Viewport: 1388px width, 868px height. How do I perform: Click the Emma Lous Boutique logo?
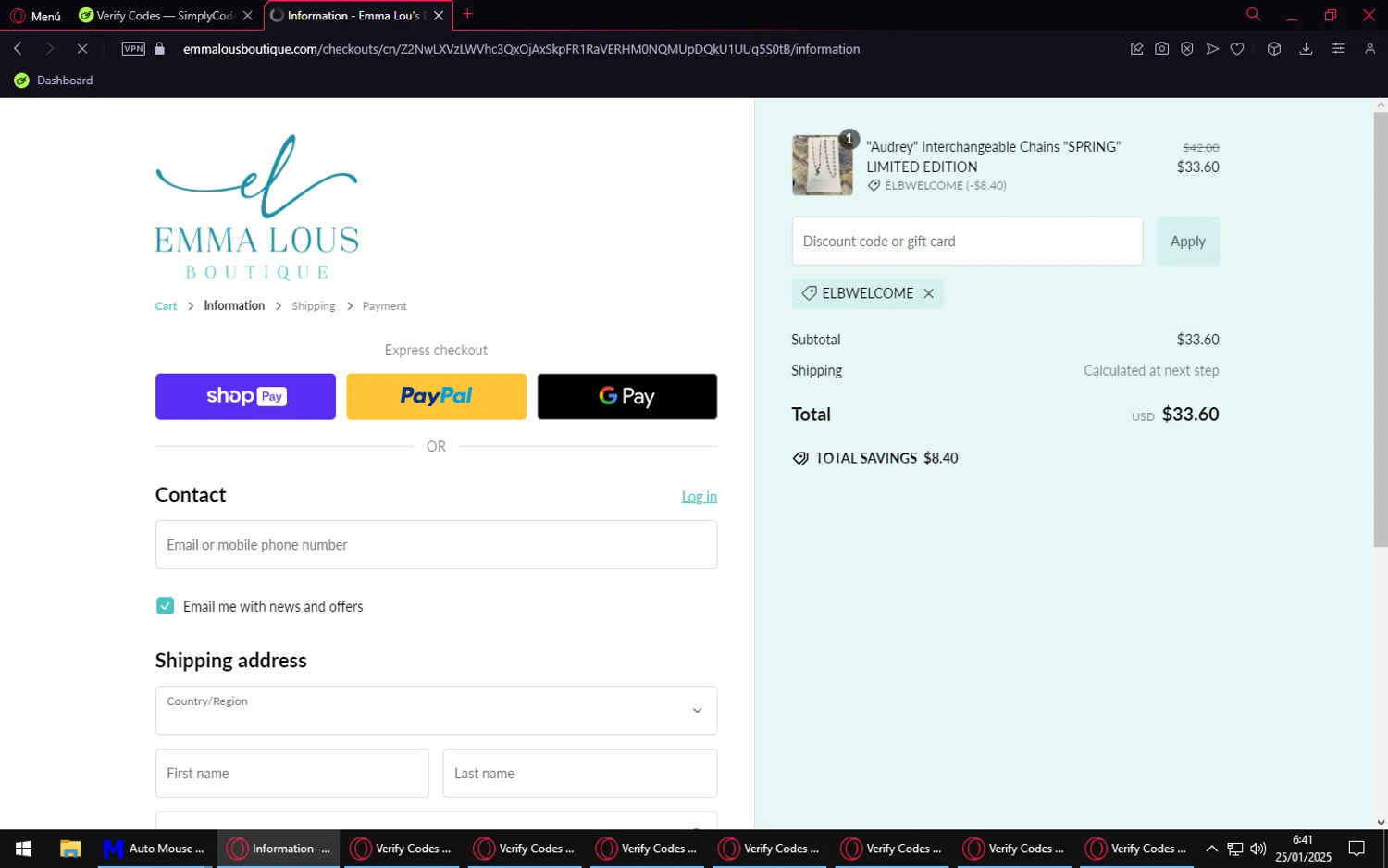point(256,207)
